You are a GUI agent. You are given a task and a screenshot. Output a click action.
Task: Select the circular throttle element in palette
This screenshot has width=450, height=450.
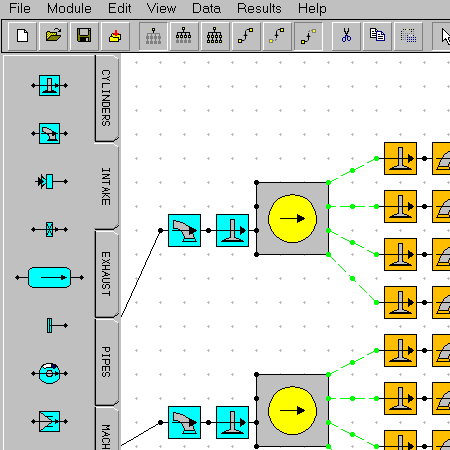point(49,373)
